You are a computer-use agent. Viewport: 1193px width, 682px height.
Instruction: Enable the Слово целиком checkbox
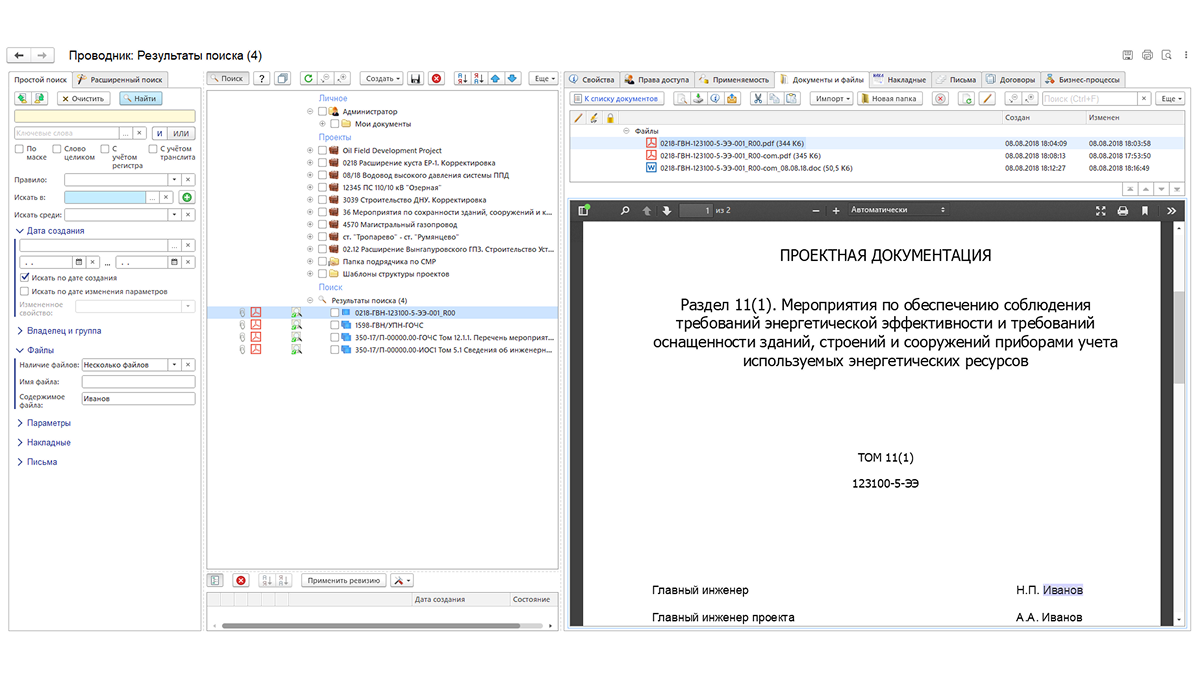click(x=56, y=149)
